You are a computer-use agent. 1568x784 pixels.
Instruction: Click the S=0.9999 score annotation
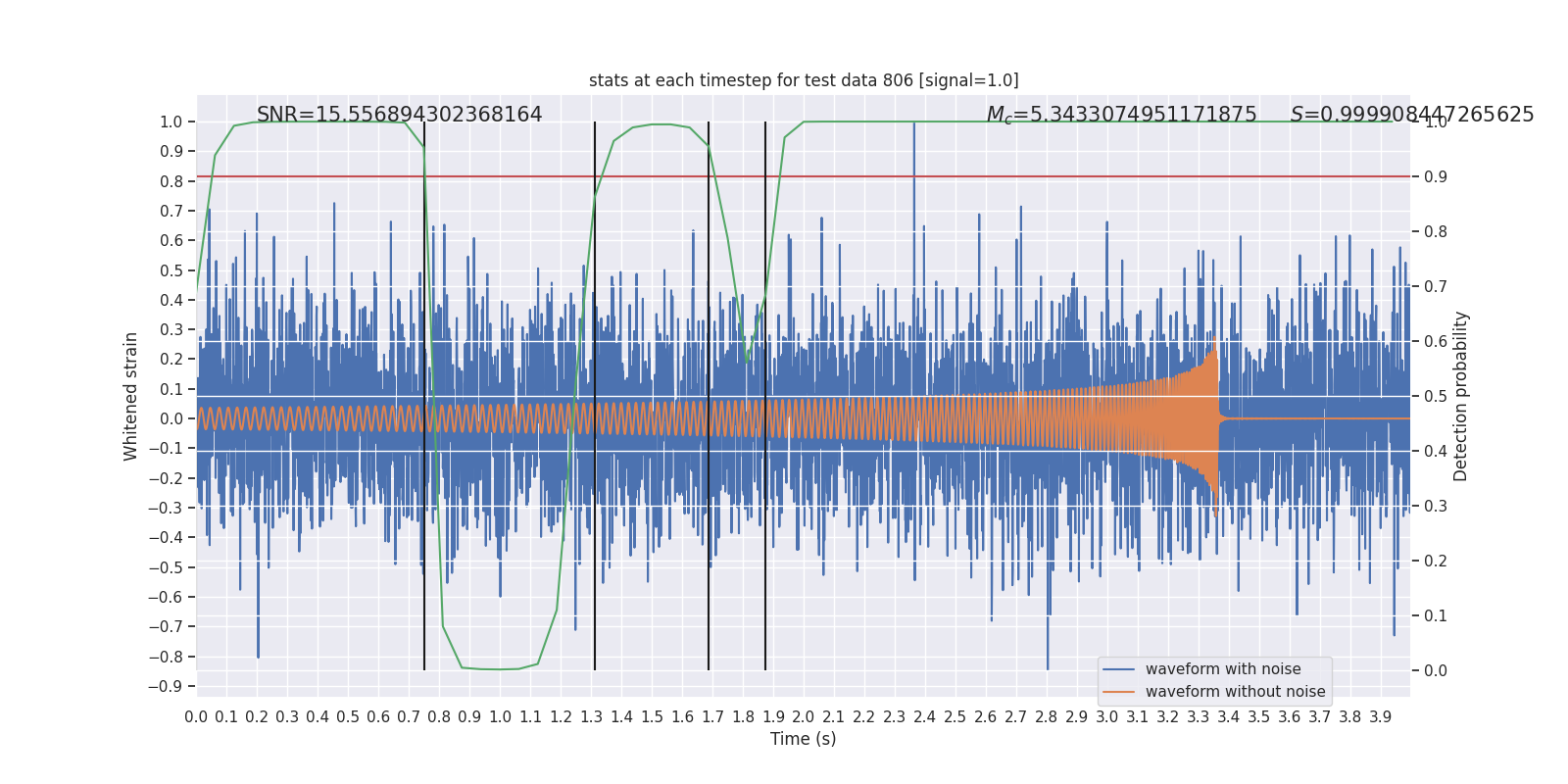[x=1411, y=115]
